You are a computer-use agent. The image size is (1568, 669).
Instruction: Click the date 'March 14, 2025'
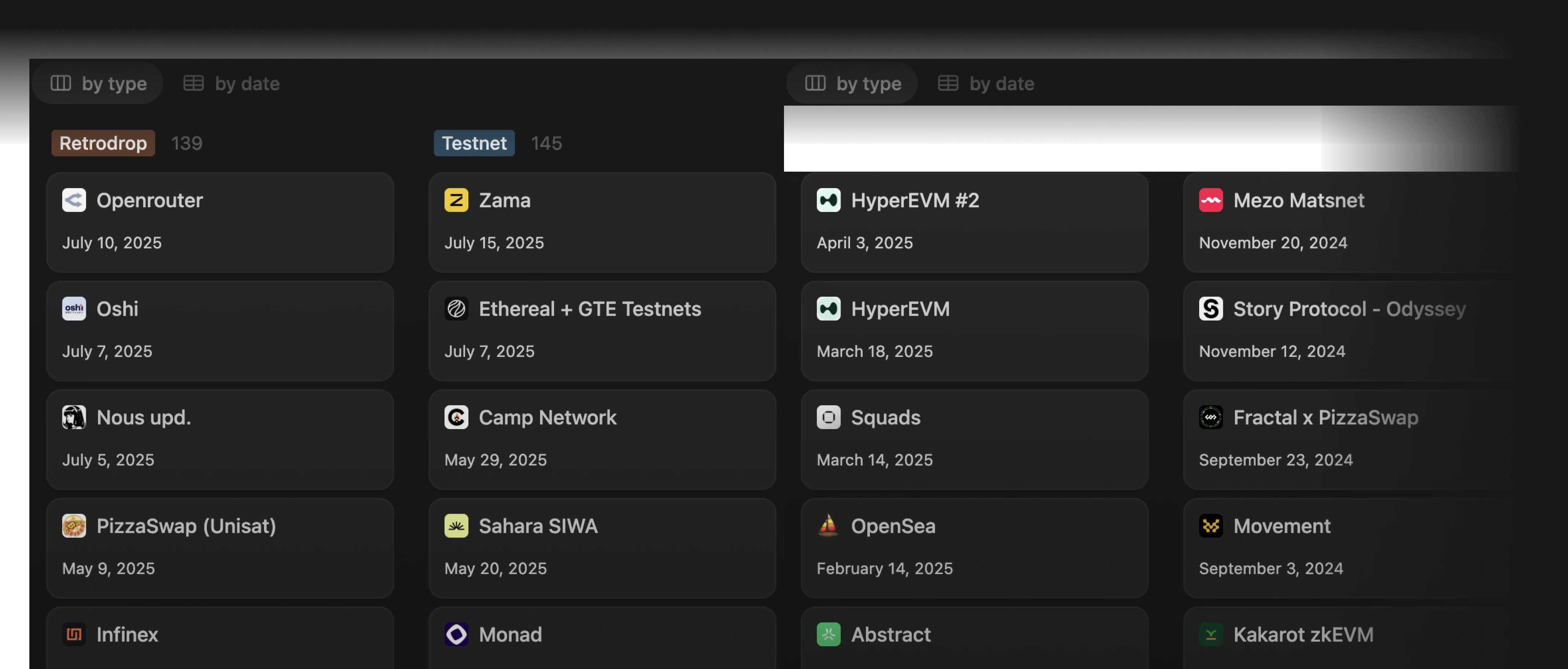[875, 460]
